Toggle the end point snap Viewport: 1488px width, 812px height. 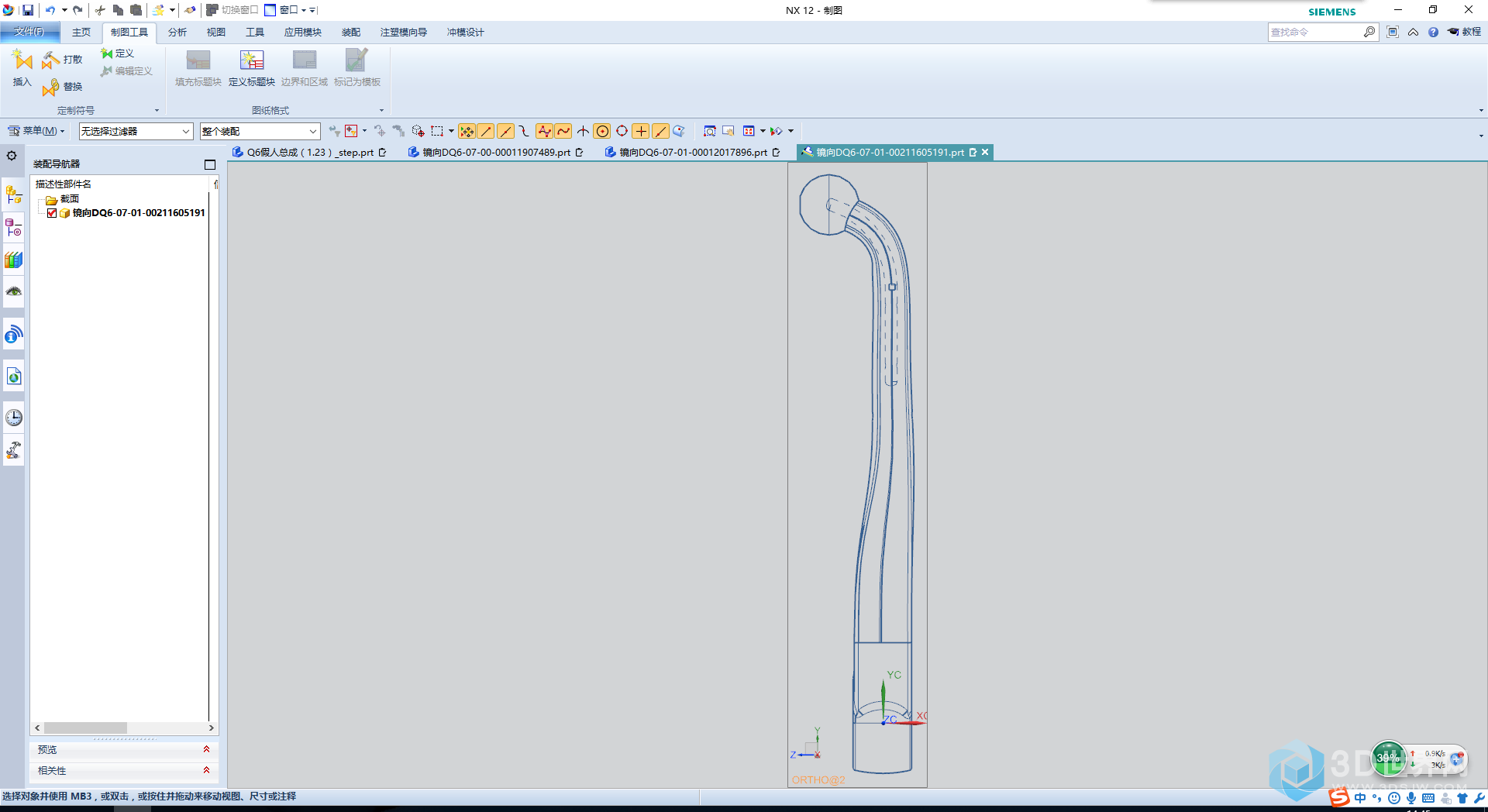[486, 131]
